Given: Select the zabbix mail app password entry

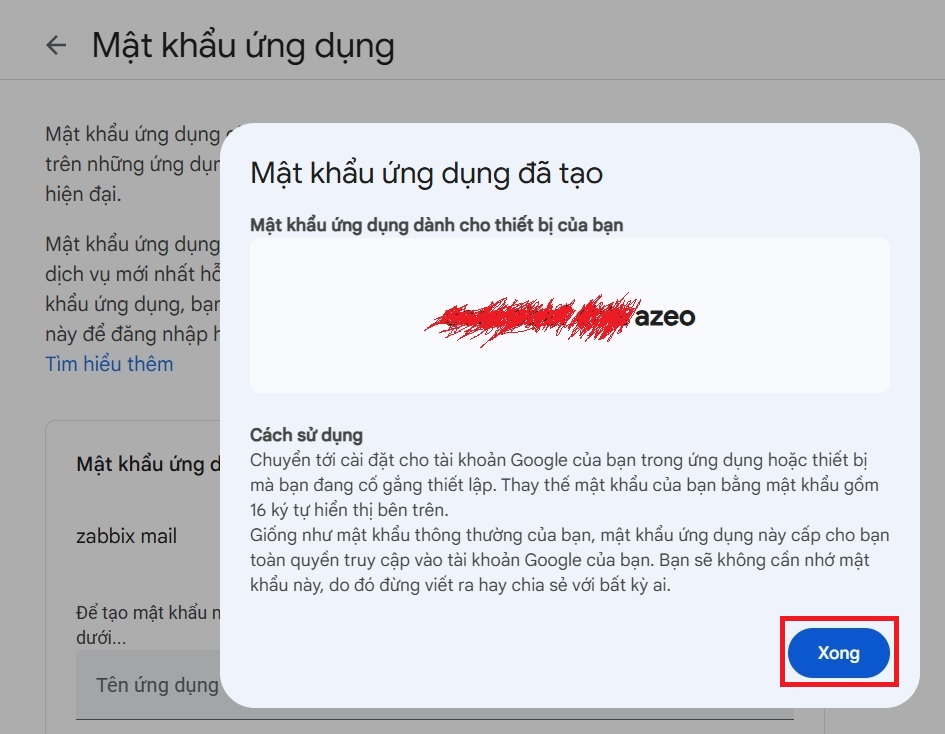Looking at the screenshot, I should (127, 536).
